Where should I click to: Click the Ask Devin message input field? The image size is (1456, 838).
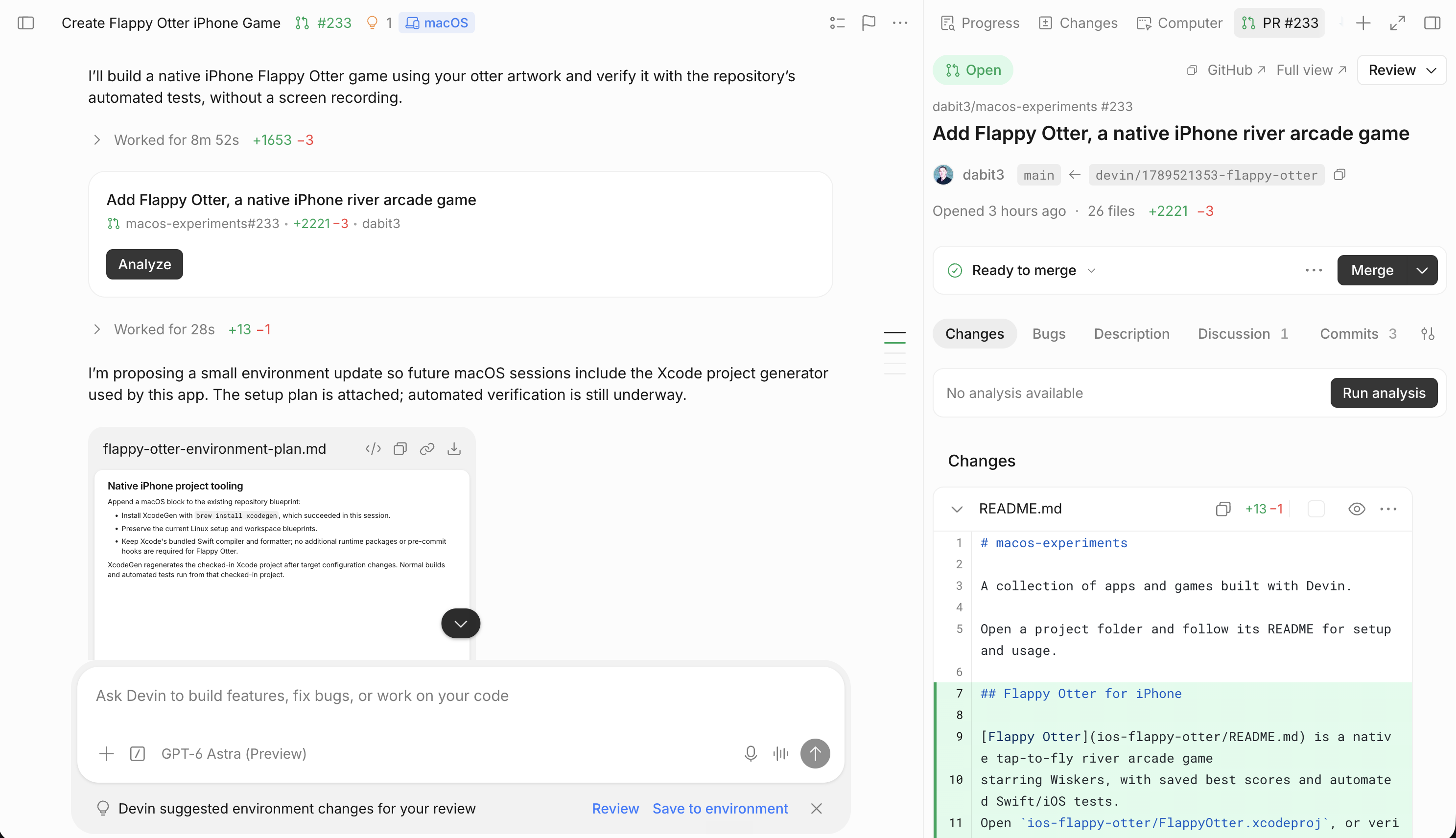(460, 696)
